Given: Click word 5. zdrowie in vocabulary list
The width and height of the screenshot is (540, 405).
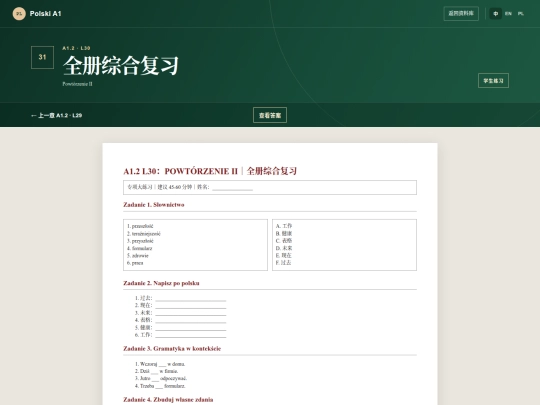Looking at the screenshot, I should pos(138,256).
